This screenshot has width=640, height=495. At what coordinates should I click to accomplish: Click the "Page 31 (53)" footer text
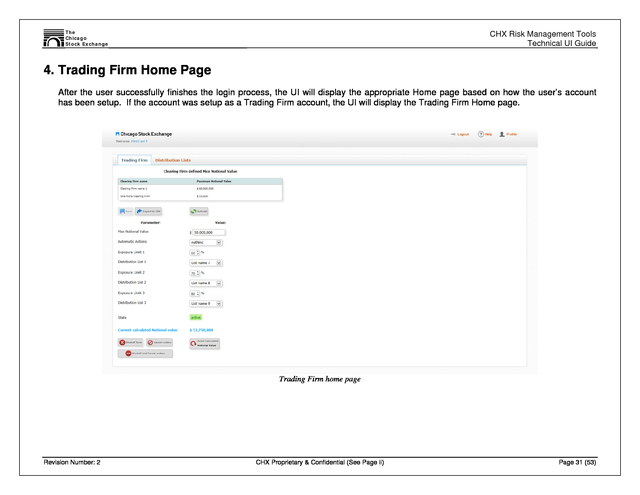pos(577,462)
